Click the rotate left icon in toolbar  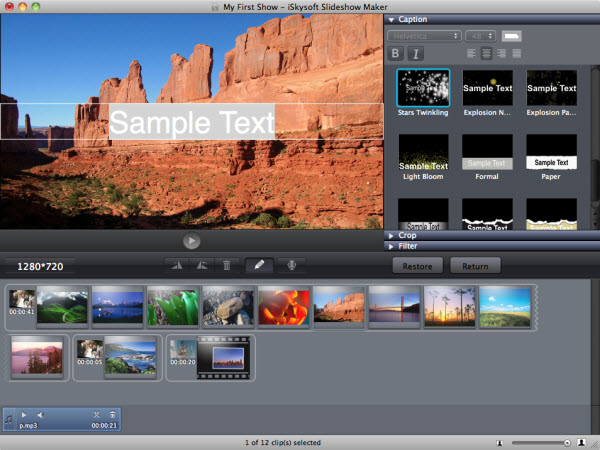[178, 265]
